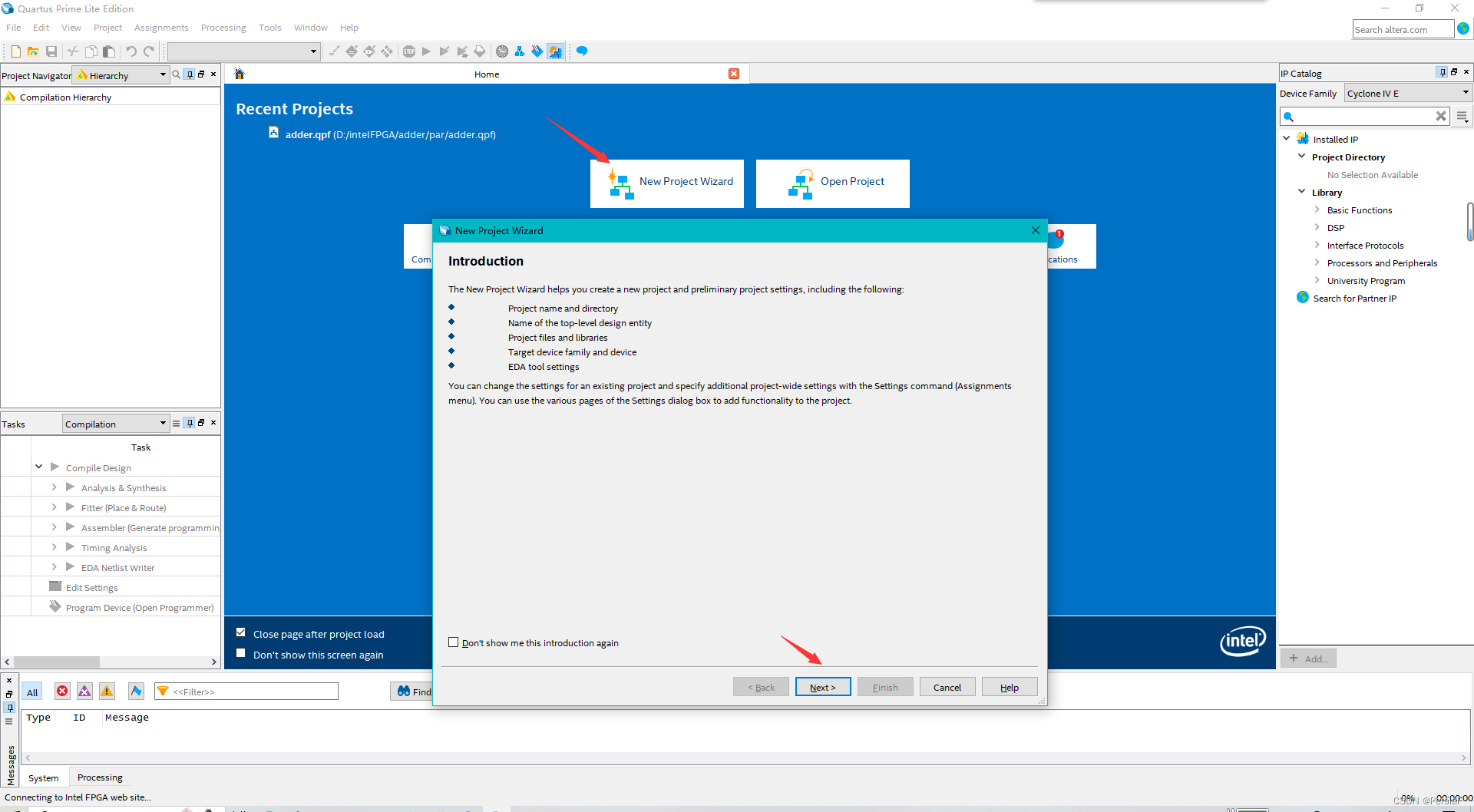Click the Copy toolbar icon
This screenshot has width=1474, height=812.
[91, 51]
